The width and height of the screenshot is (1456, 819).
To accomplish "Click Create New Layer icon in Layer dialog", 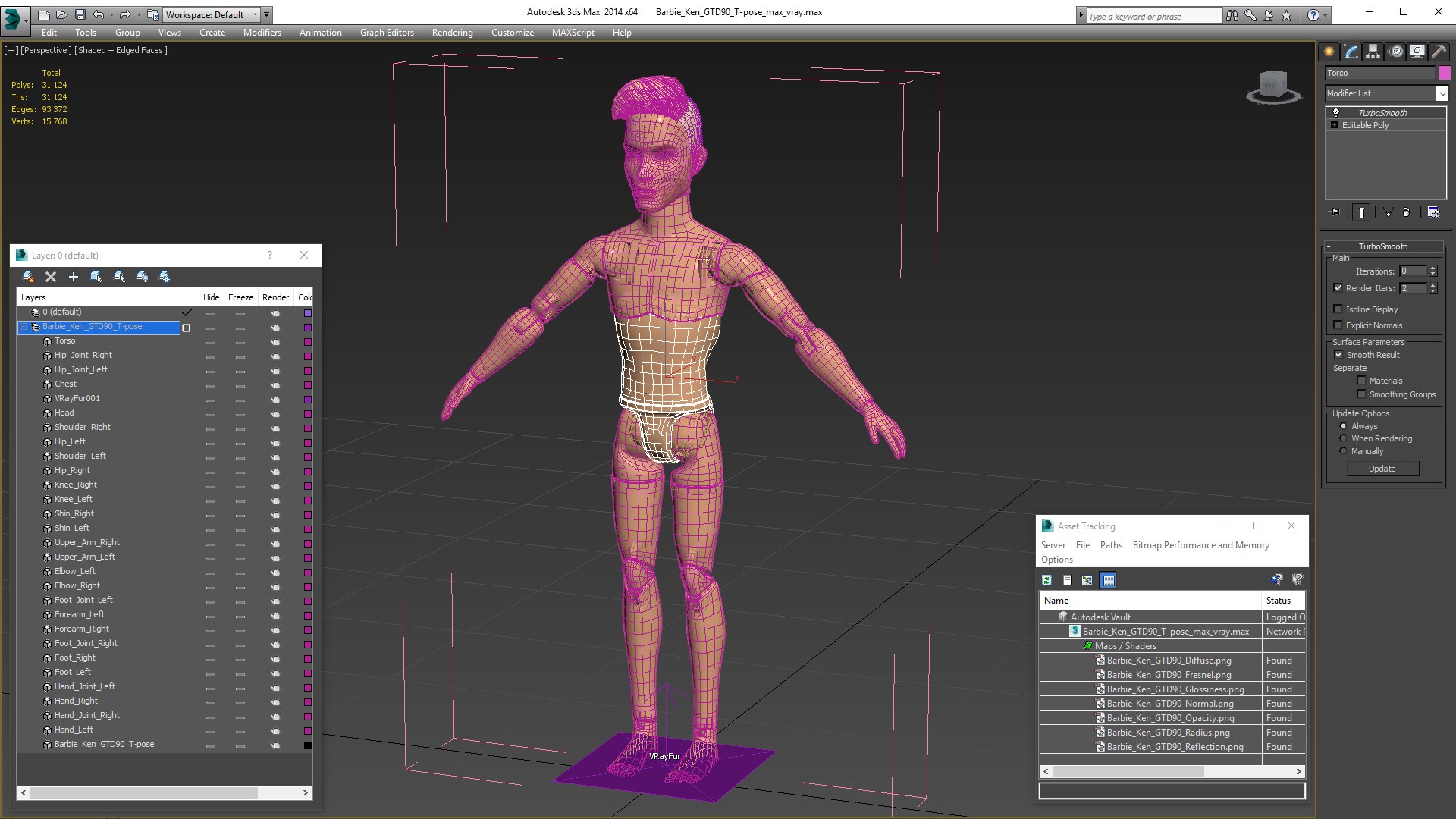I will pyautogui.click(x=28, y=277).
